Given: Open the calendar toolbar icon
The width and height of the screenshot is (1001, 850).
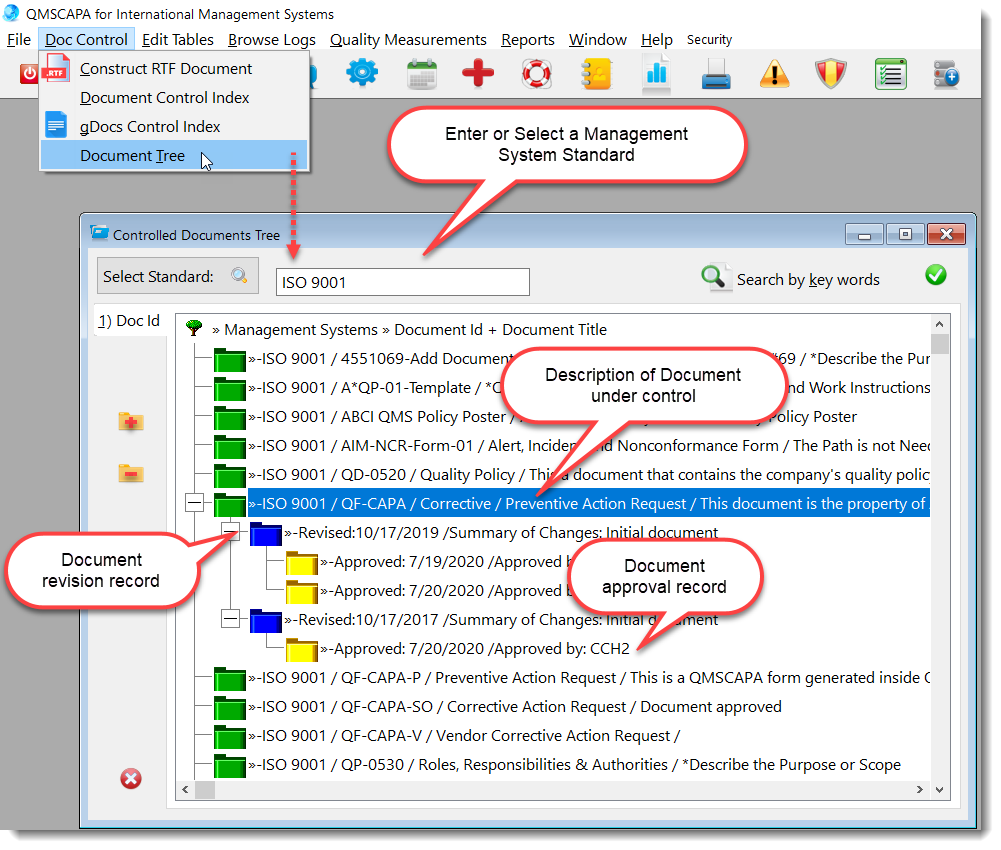Looking at the screenshot, I should 421,73.
